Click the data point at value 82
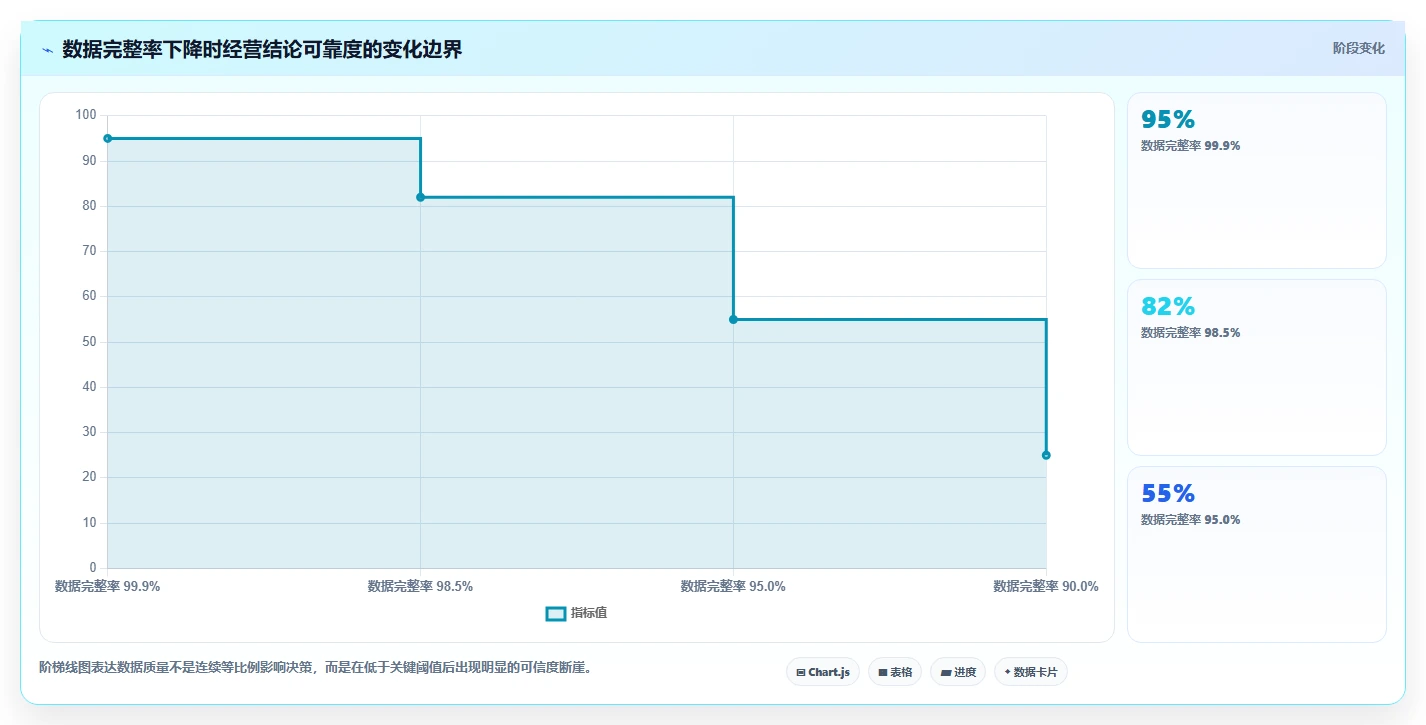Screen dimensions: 1426x725 click(420, 197)
